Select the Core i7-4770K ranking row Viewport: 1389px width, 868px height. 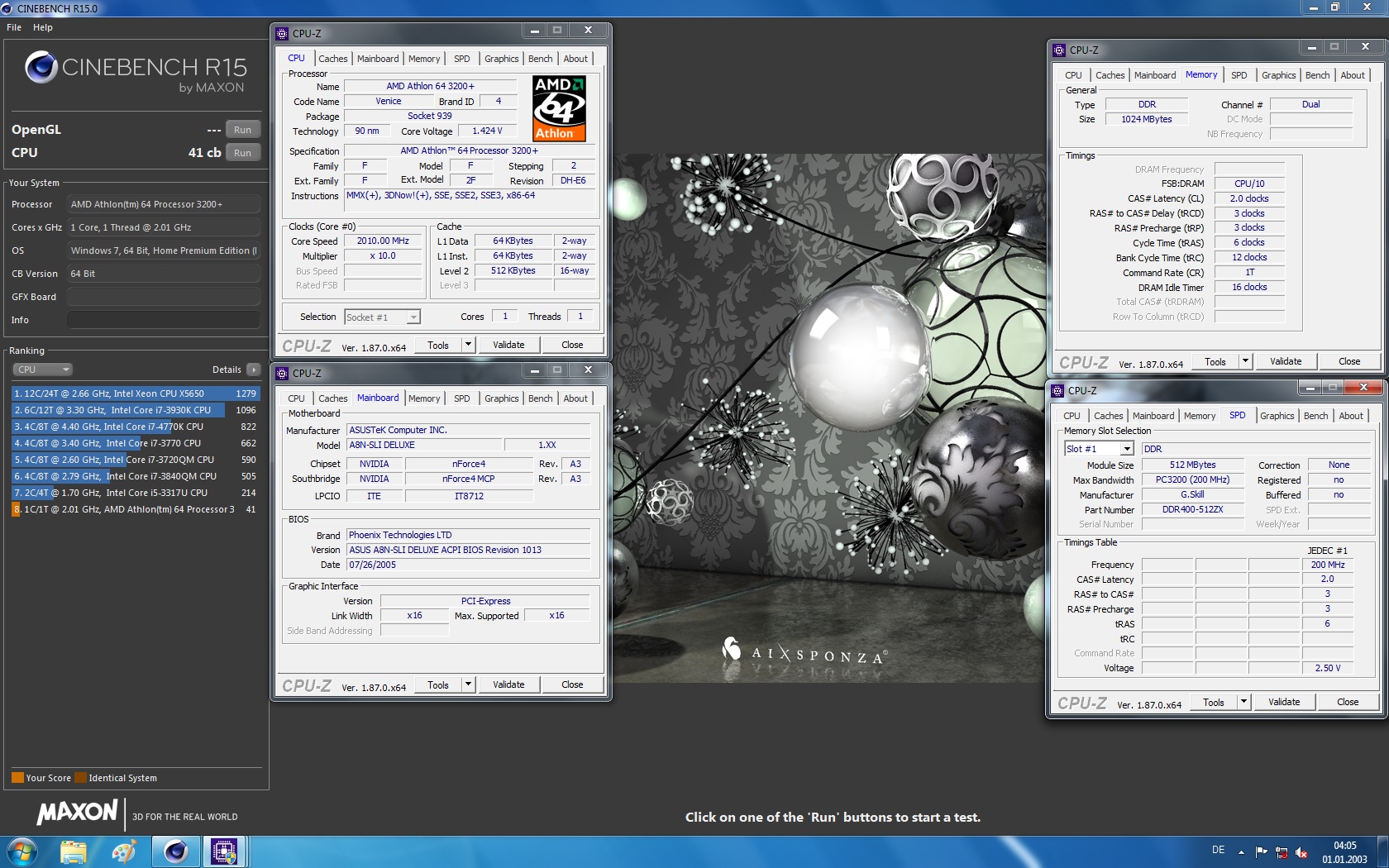(136, 427)
